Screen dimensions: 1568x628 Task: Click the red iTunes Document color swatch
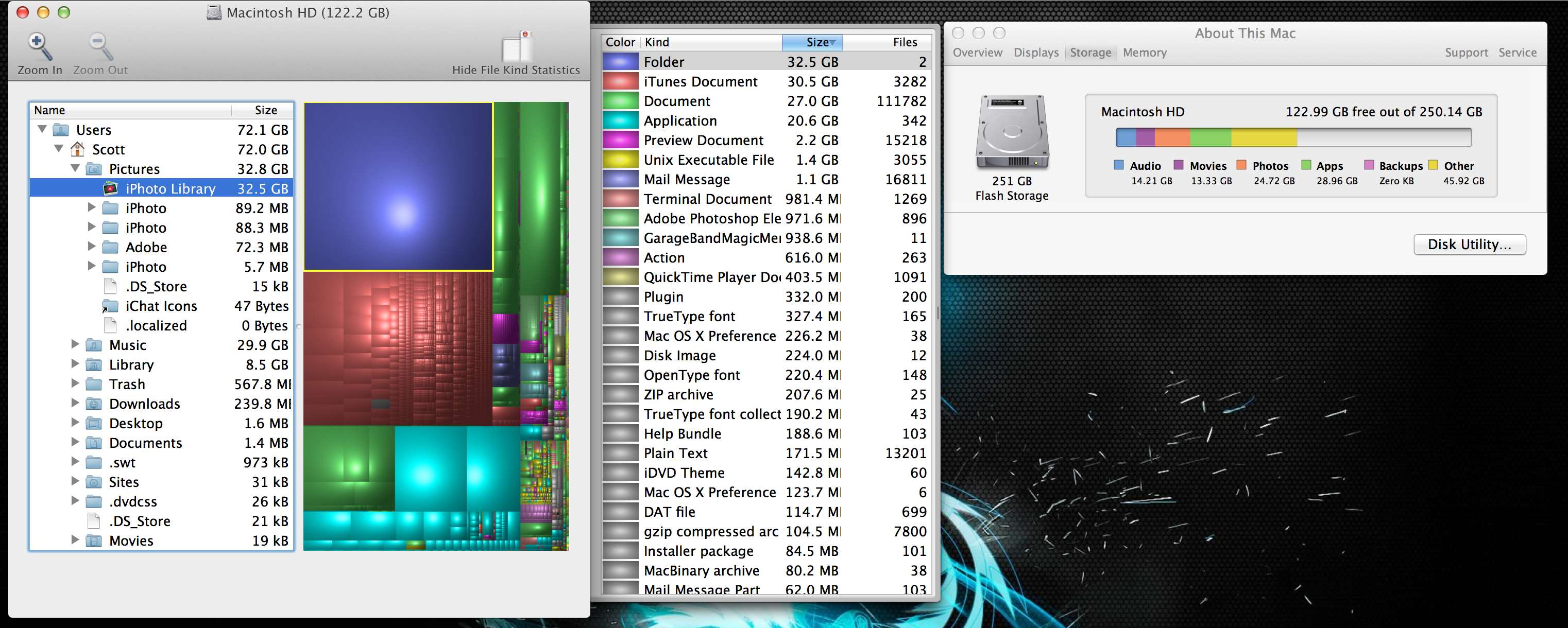click(620, 81)
